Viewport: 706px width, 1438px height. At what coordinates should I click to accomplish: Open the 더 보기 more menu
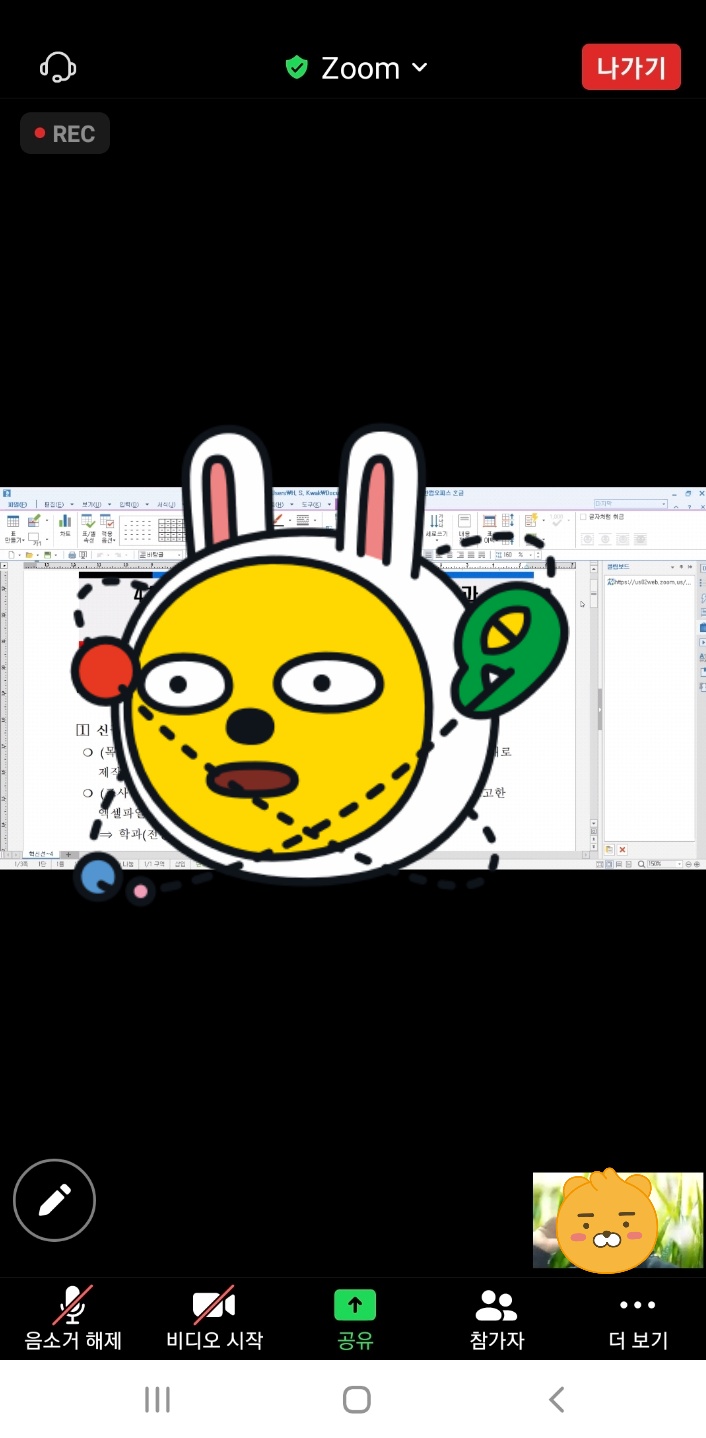pyautogui.click(x=638, y=1318)
